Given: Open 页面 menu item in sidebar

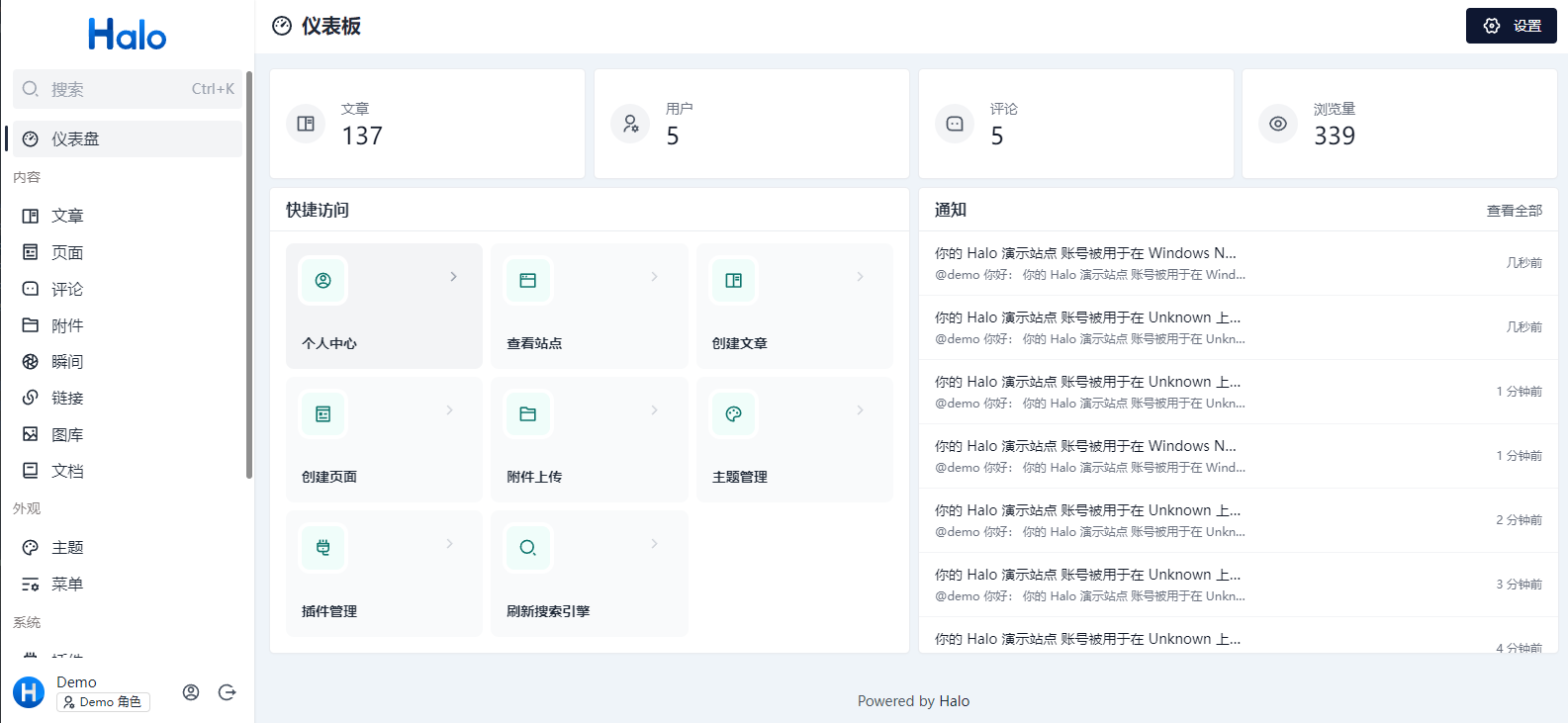Looking at the screenshot, I should pyautogui.click(x=127, y=252).
